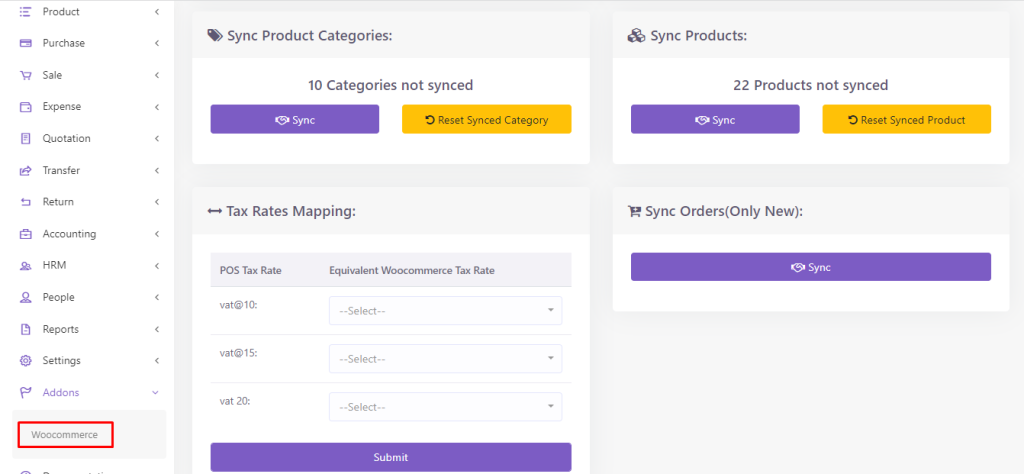Screen dimensions: 1024x474
Task: Click the Quotation document icon in sidebar
Action: click(26, 139)
